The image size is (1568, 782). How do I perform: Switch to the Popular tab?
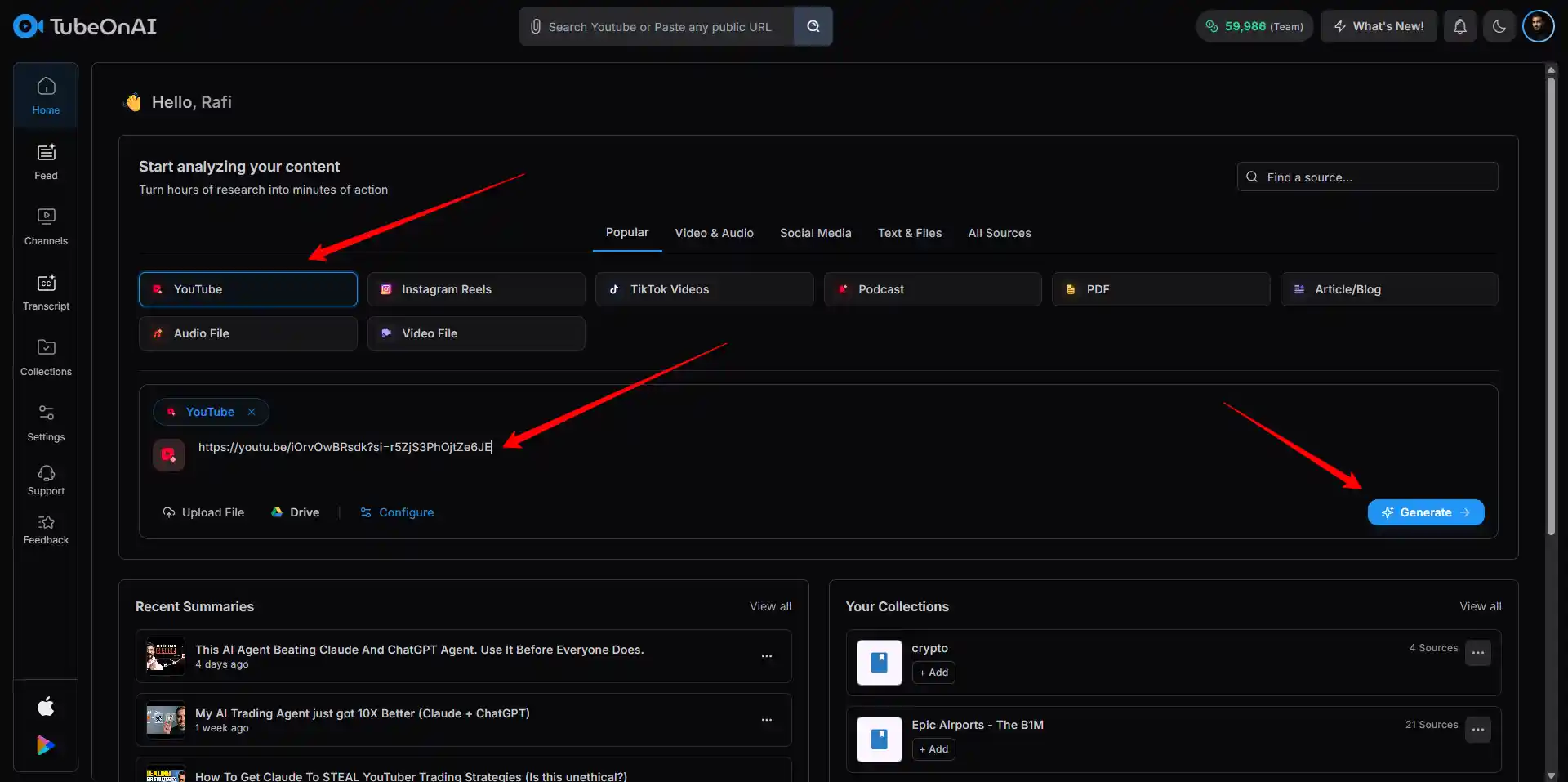(x=627, y=233)
